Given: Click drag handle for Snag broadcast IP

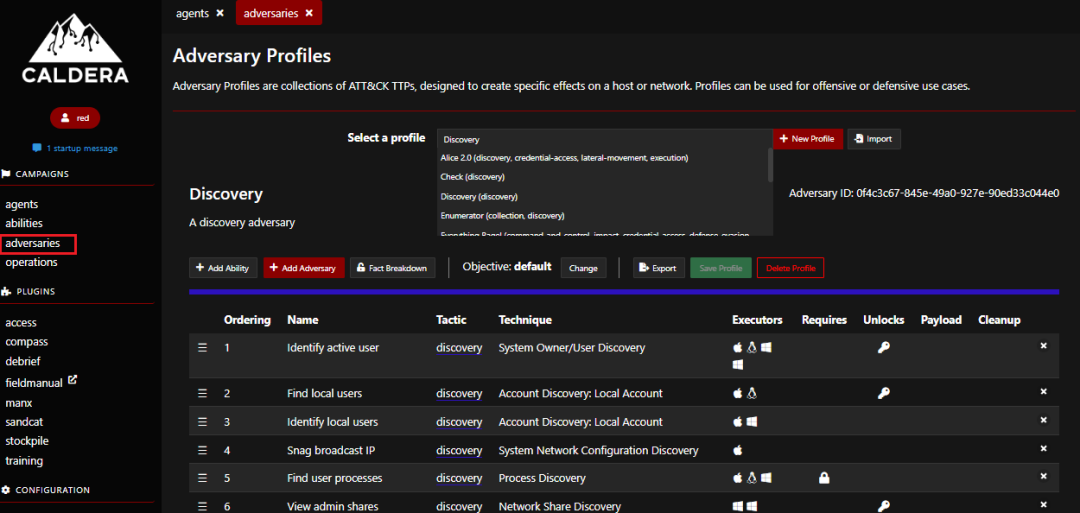Looking at the screenshot, I should click(202, 450).
